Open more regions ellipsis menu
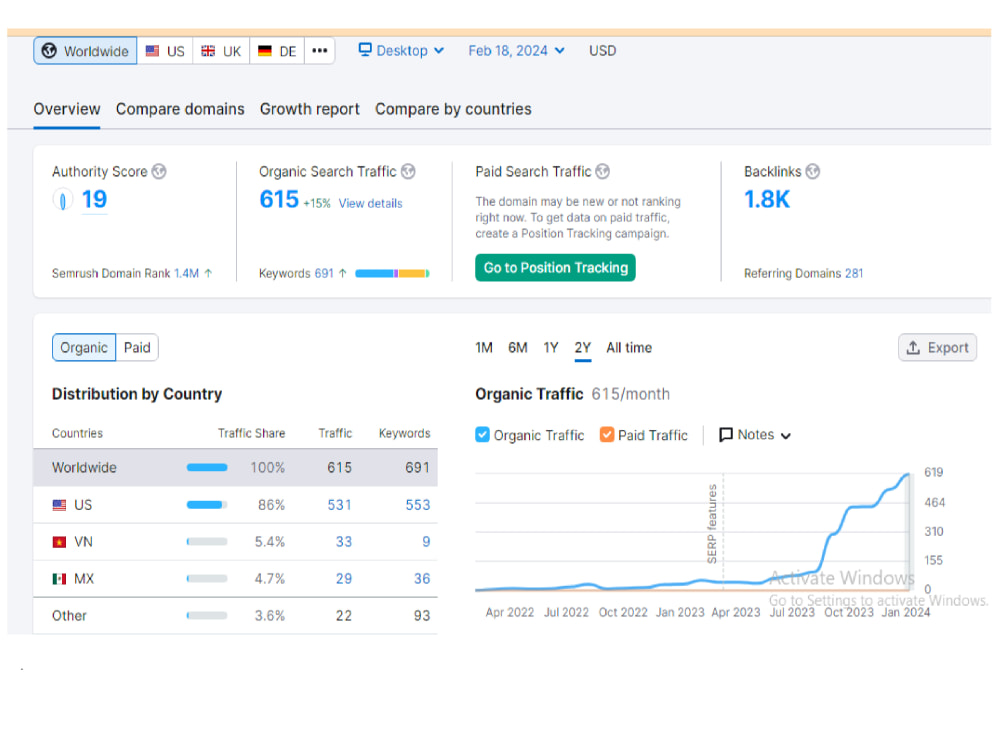The width and height of the screenshot is (1000, 750). point(320,51)
